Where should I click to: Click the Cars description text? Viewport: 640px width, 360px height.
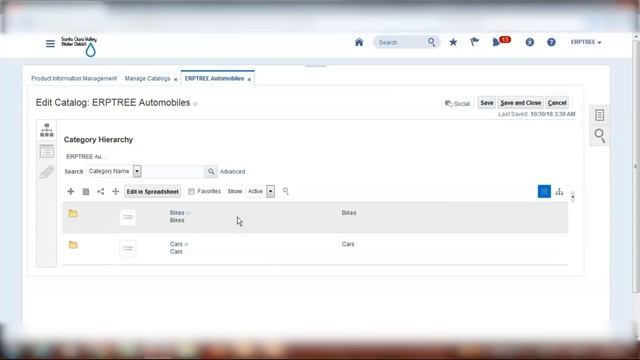(x=348, y=244)
